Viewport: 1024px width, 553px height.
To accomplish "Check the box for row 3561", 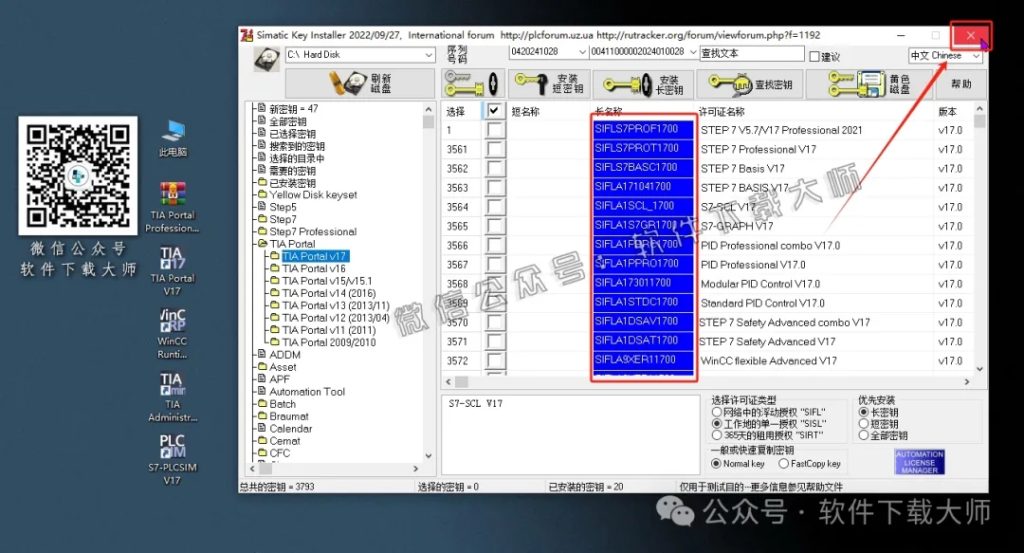I will tap(495, 149).
